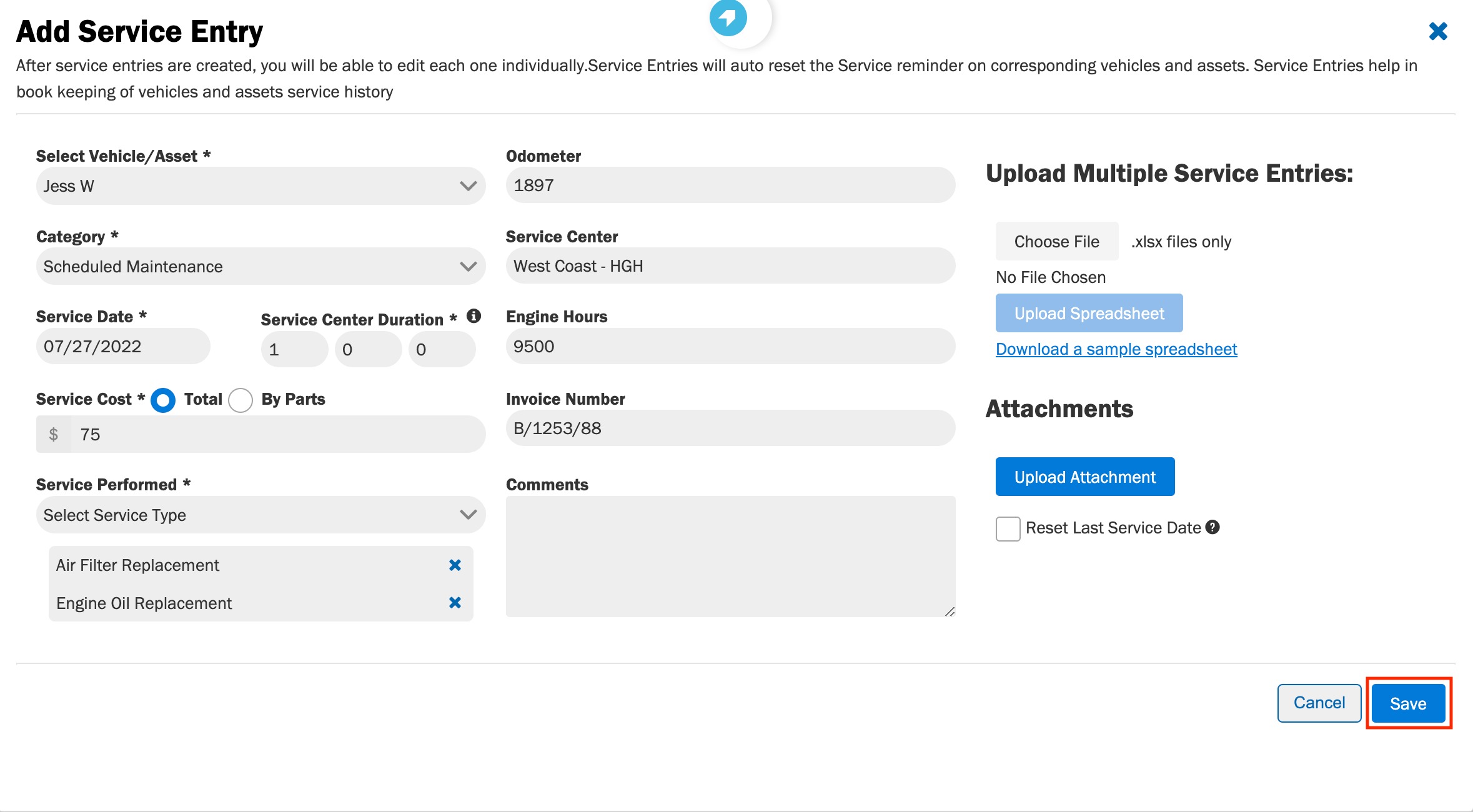Click the Service Date field

123,347
